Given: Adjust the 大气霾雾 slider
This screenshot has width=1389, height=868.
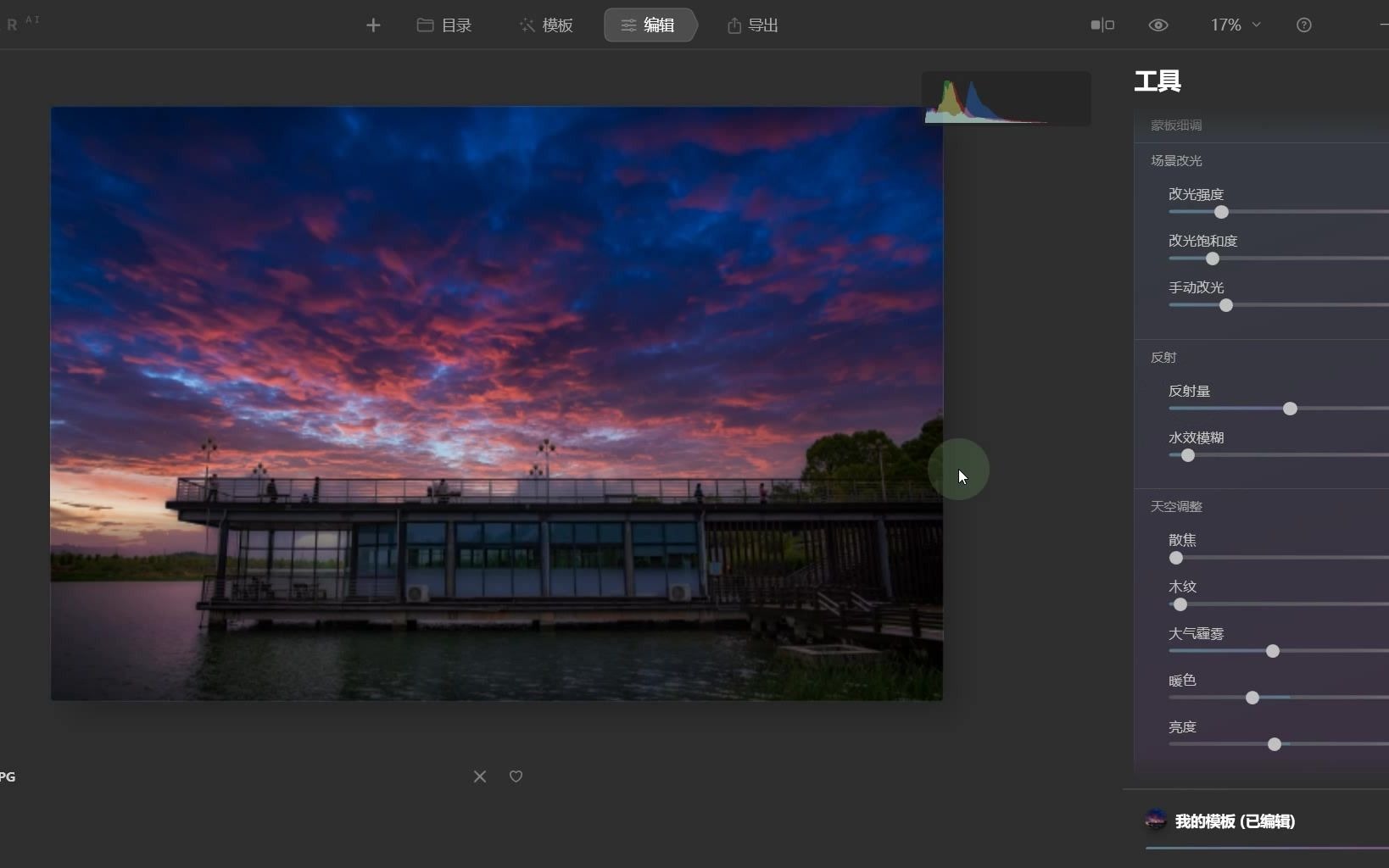Looking at the screenshot, I should [1274, 651].
